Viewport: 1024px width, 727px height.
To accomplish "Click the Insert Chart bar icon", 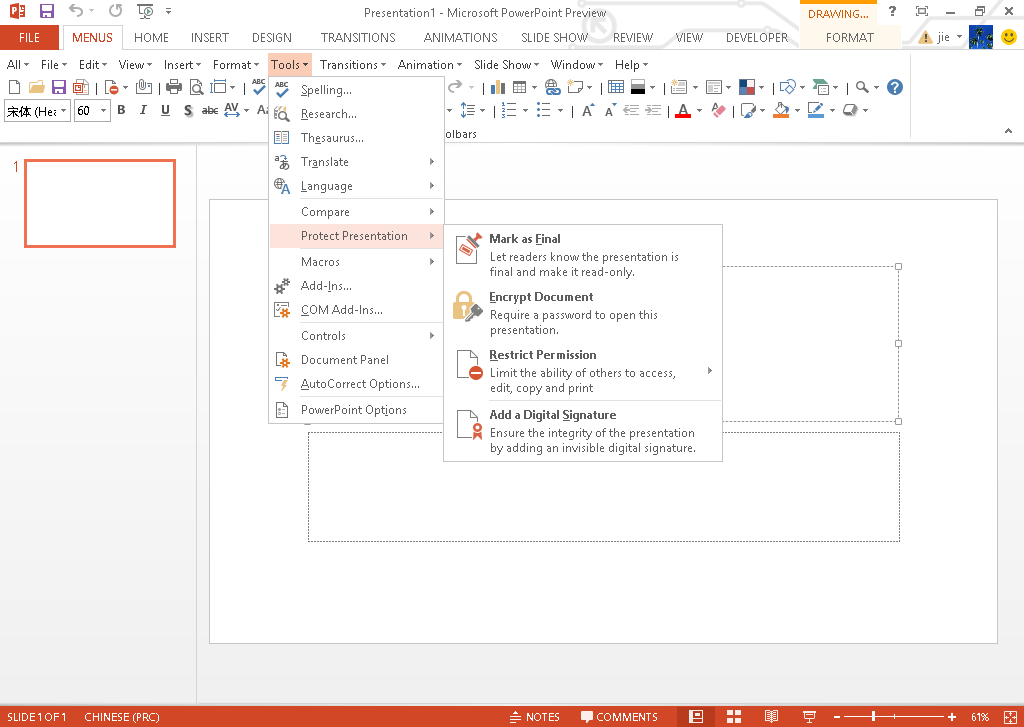I will click(498, 87).
